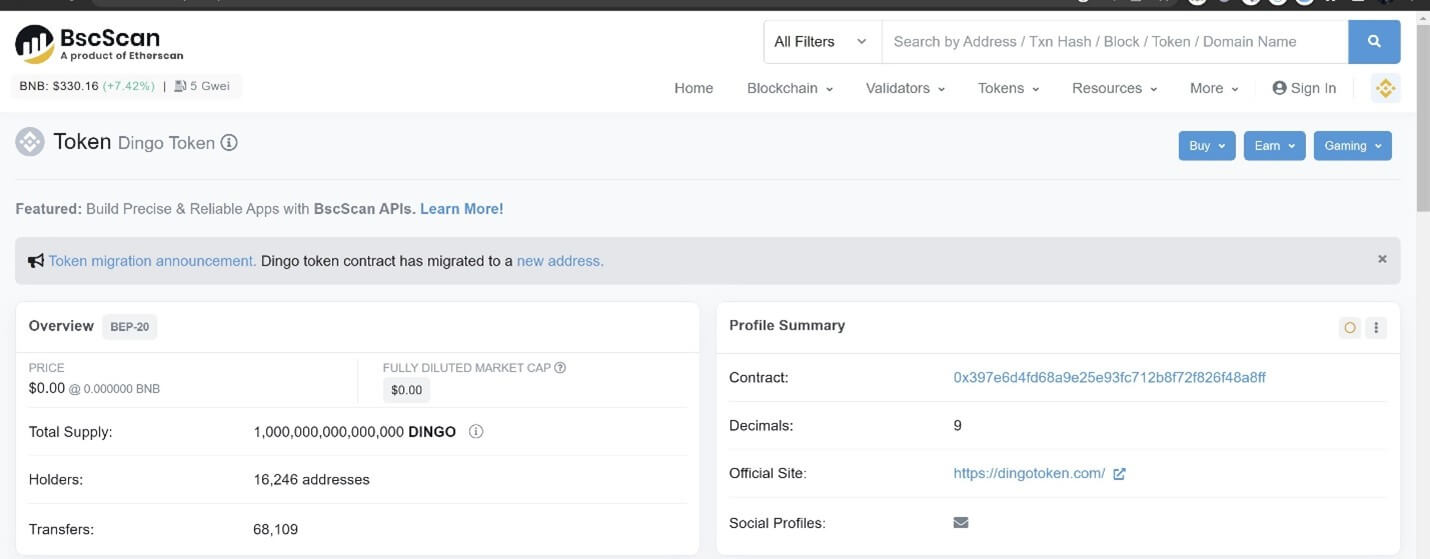Screen dimensions: 1430x559
Task: Click the email envelope social profile icon
Action: 961,522
